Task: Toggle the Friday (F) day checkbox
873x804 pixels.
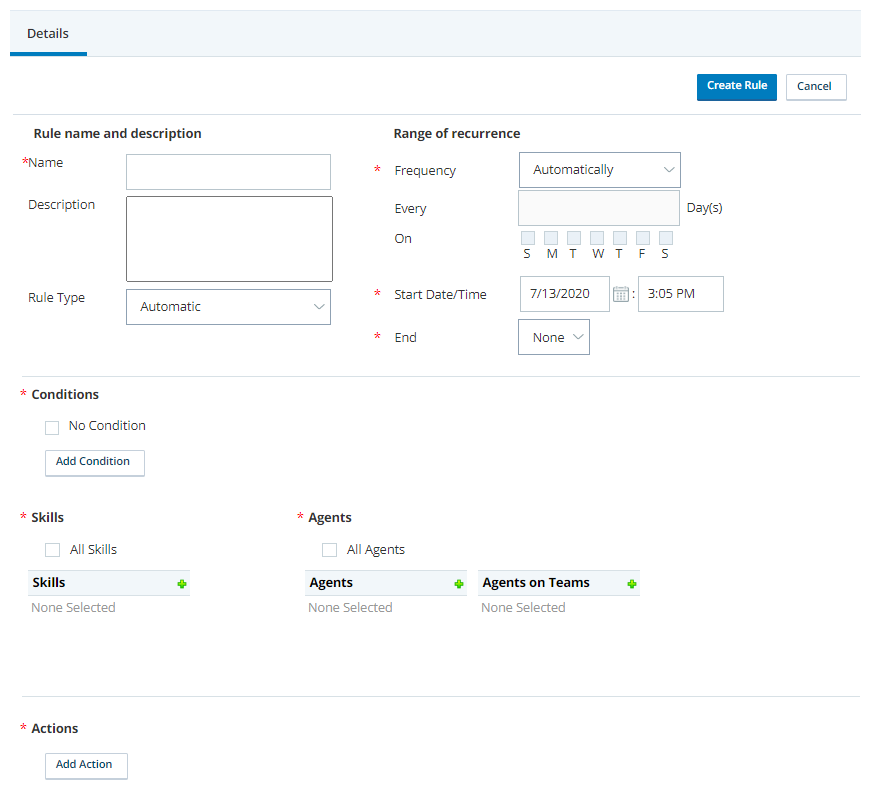Action: 643,238
